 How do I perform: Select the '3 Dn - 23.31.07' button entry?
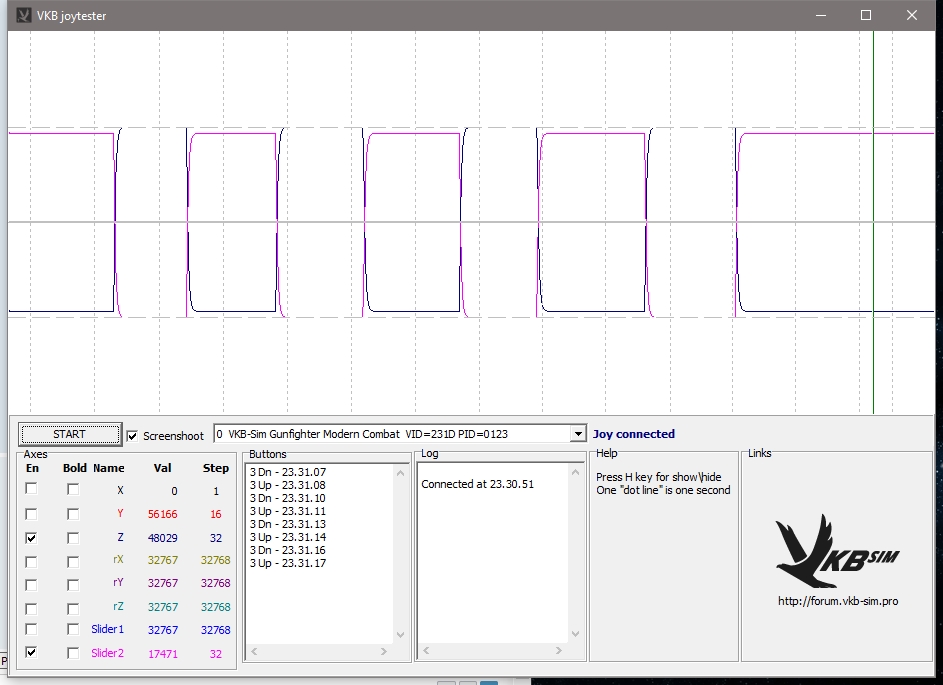click(x=288, y=472)
